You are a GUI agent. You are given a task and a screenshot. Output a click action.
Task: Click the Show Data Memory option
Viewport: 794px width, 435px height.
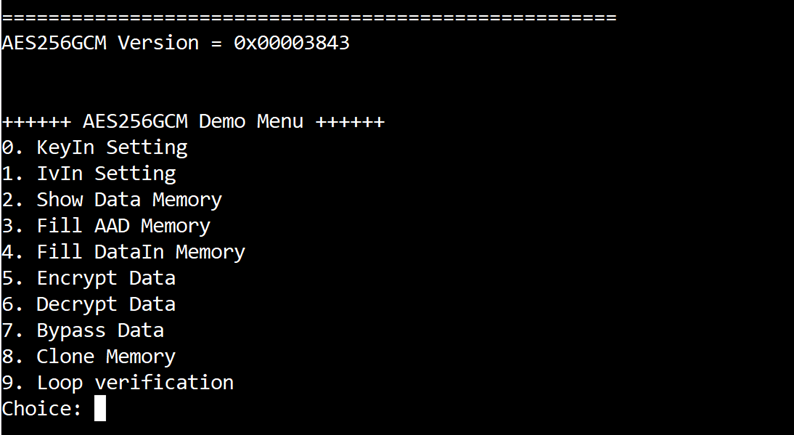tap(111, 200)
